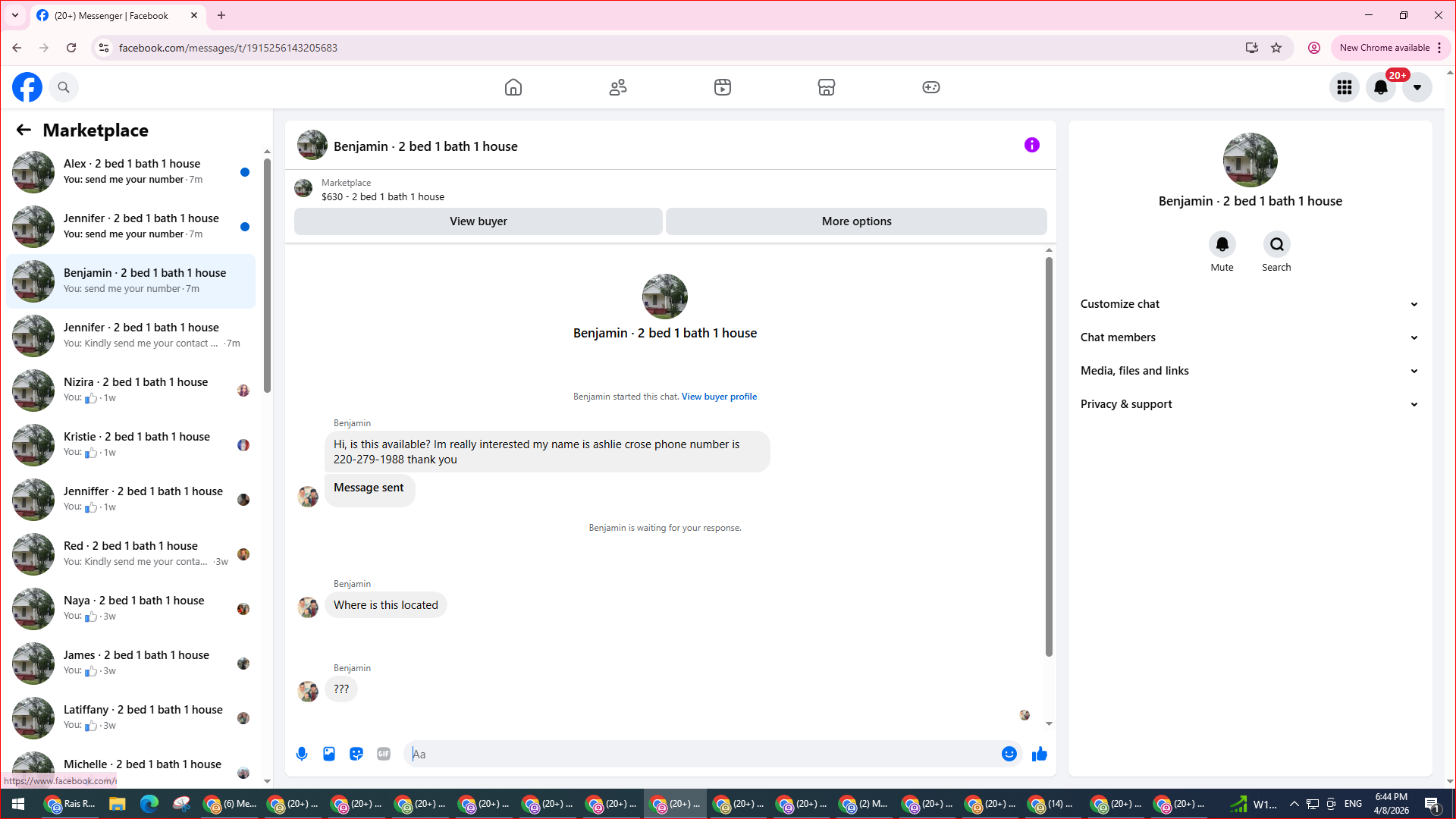Click the purple conversation info icon
1456x819 pixels.
point(1032,145)
